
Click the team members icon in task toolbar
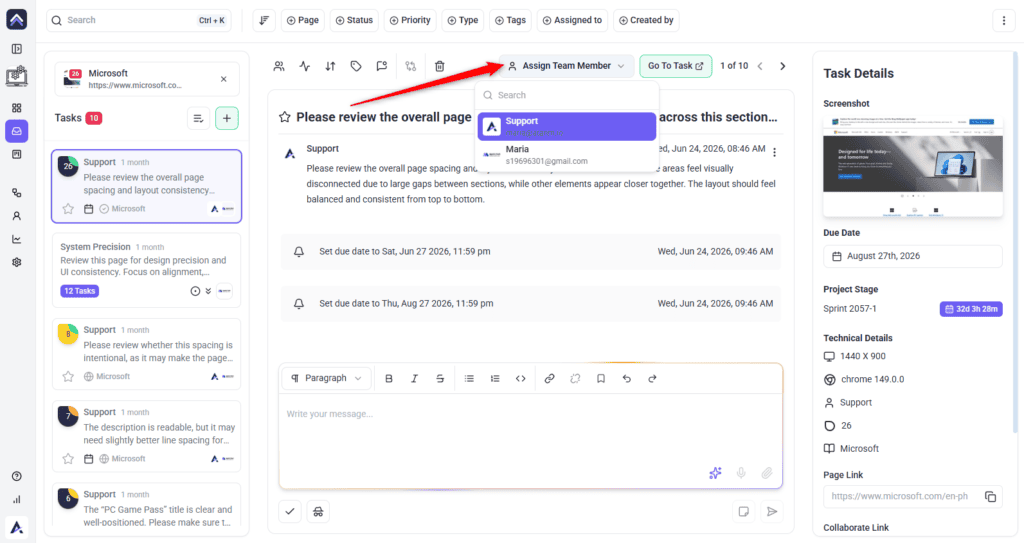pos(279,66)
